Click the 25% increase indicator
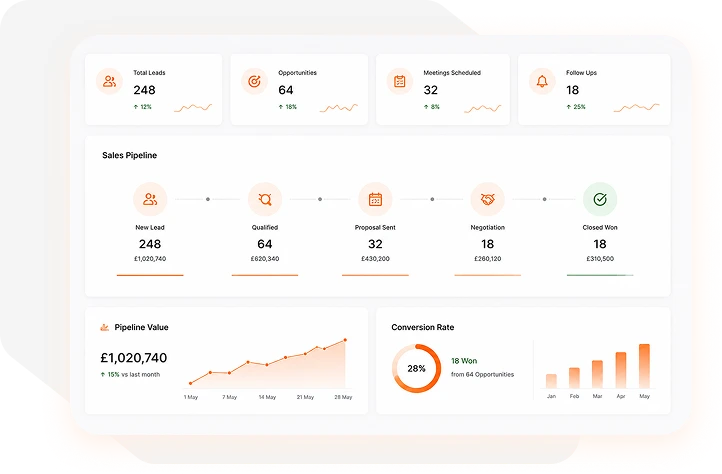The image size is (722, 474). click(x=576, y=107)
